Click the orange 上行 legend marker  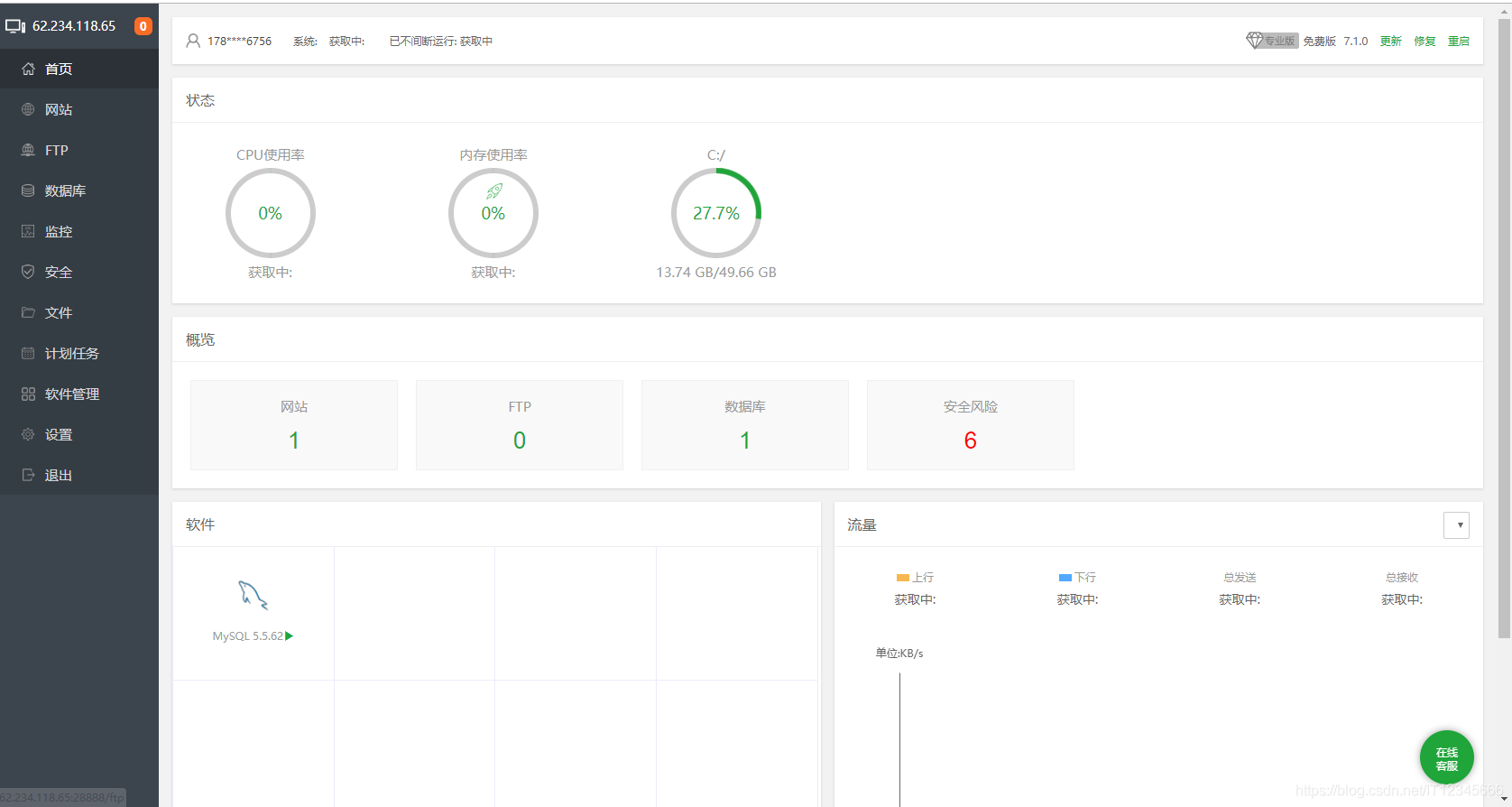[x=902, y=578]
